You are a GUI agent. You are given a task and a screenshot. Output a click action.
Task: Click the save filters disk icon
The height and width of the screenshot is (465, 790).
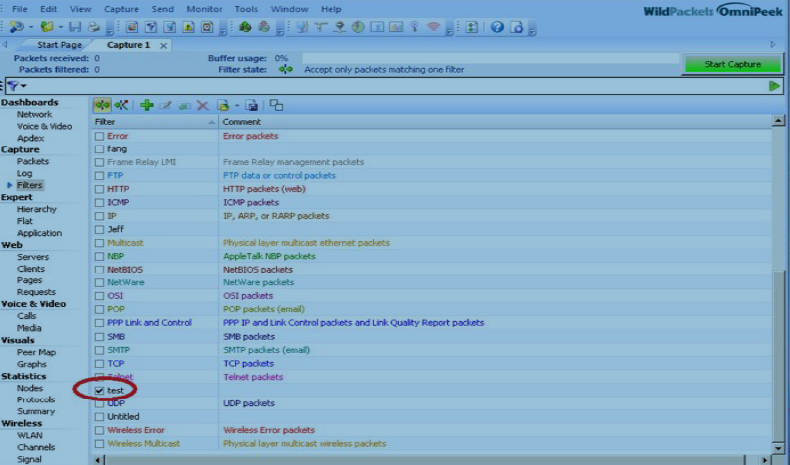(x=252, y=105)
